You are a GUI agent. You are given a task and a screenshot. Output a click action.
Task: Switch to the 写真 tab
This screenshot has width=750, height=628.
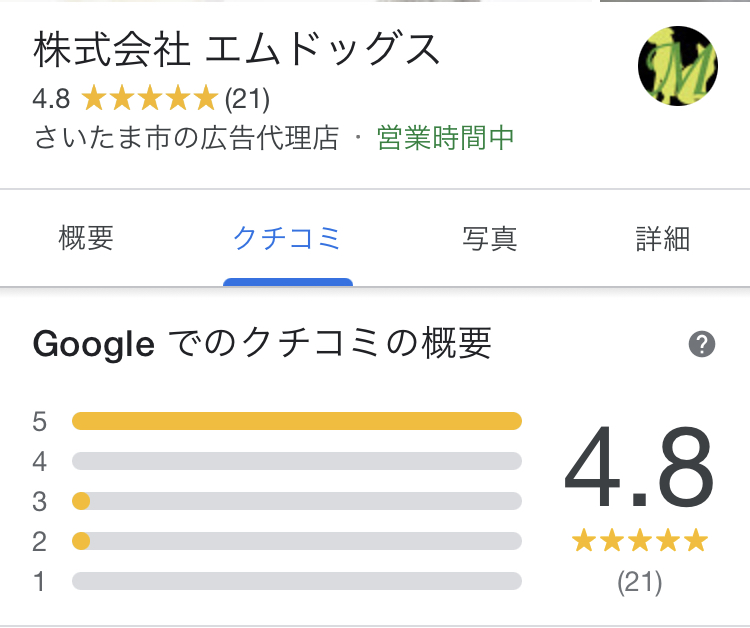coord(489,239)
